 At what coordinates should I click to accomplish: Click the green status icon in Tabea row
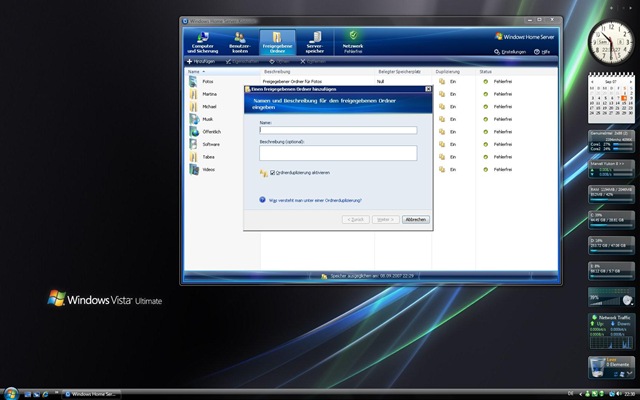486,157
